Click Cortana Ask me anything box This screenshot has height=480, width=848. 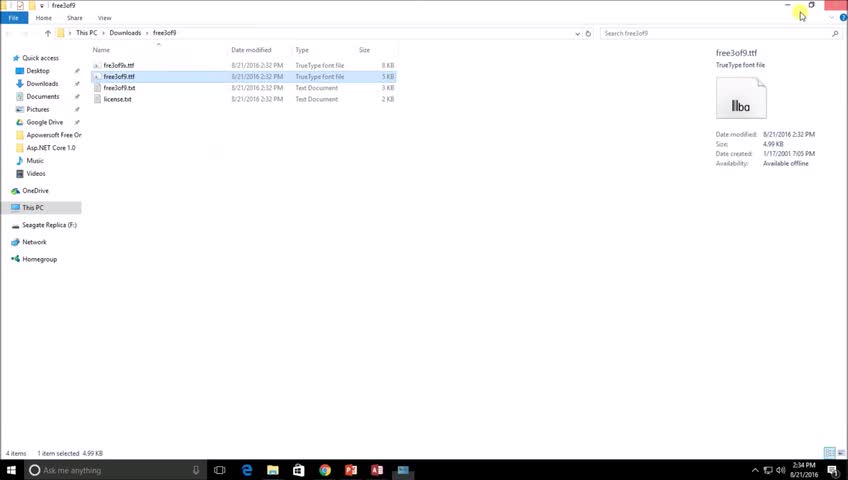pyautogui.click(x=116, y=470)
